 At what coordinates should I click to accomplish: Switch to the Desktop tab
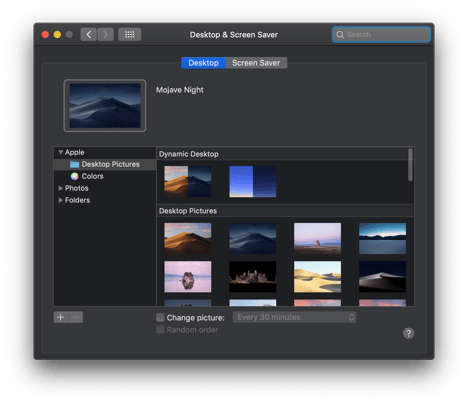pyautogui.click(x=203, y=63)
